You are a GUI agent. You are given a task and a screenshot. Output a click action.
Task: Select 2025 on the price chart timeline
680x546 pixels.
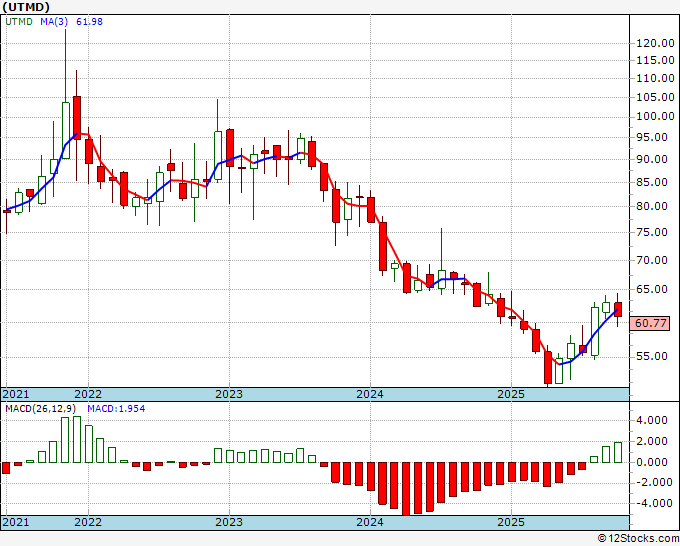(511, 394)
